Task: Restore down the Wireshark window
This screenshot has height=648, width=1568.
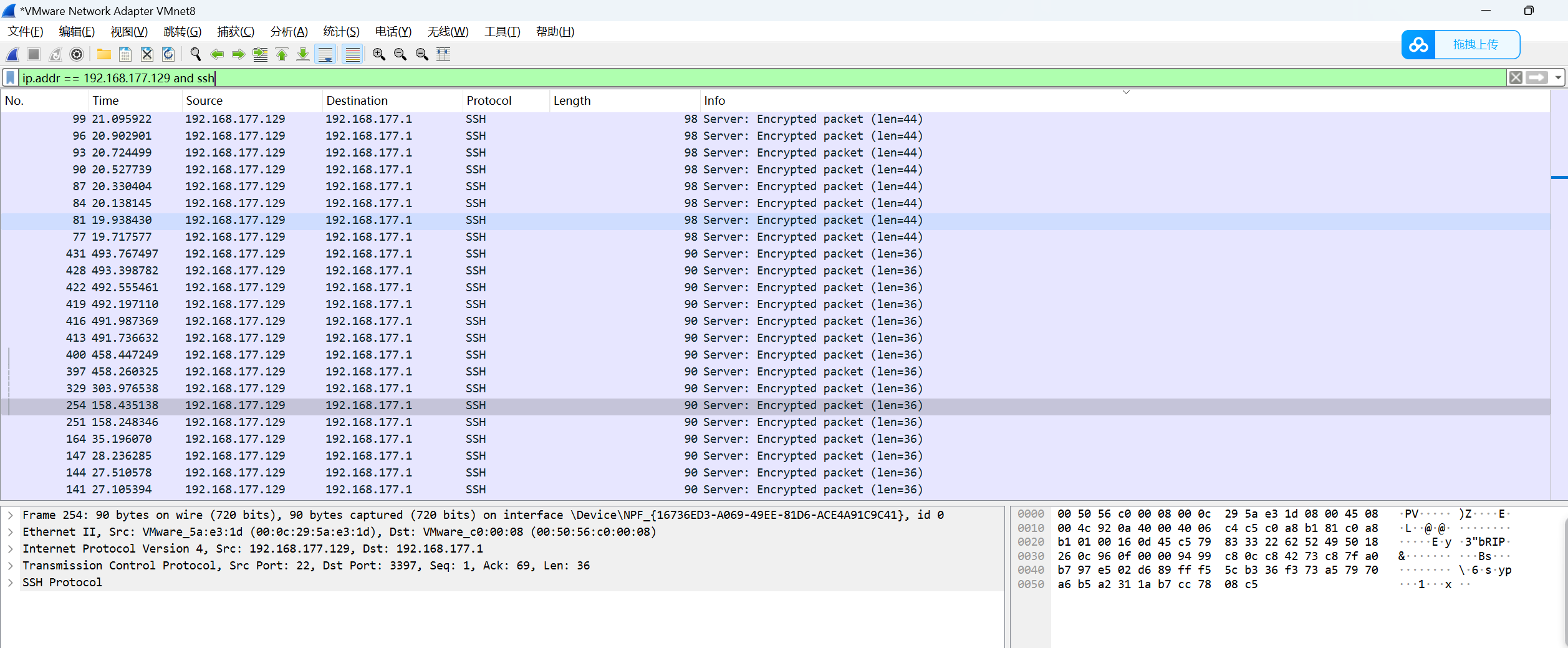Action: 1529,11
